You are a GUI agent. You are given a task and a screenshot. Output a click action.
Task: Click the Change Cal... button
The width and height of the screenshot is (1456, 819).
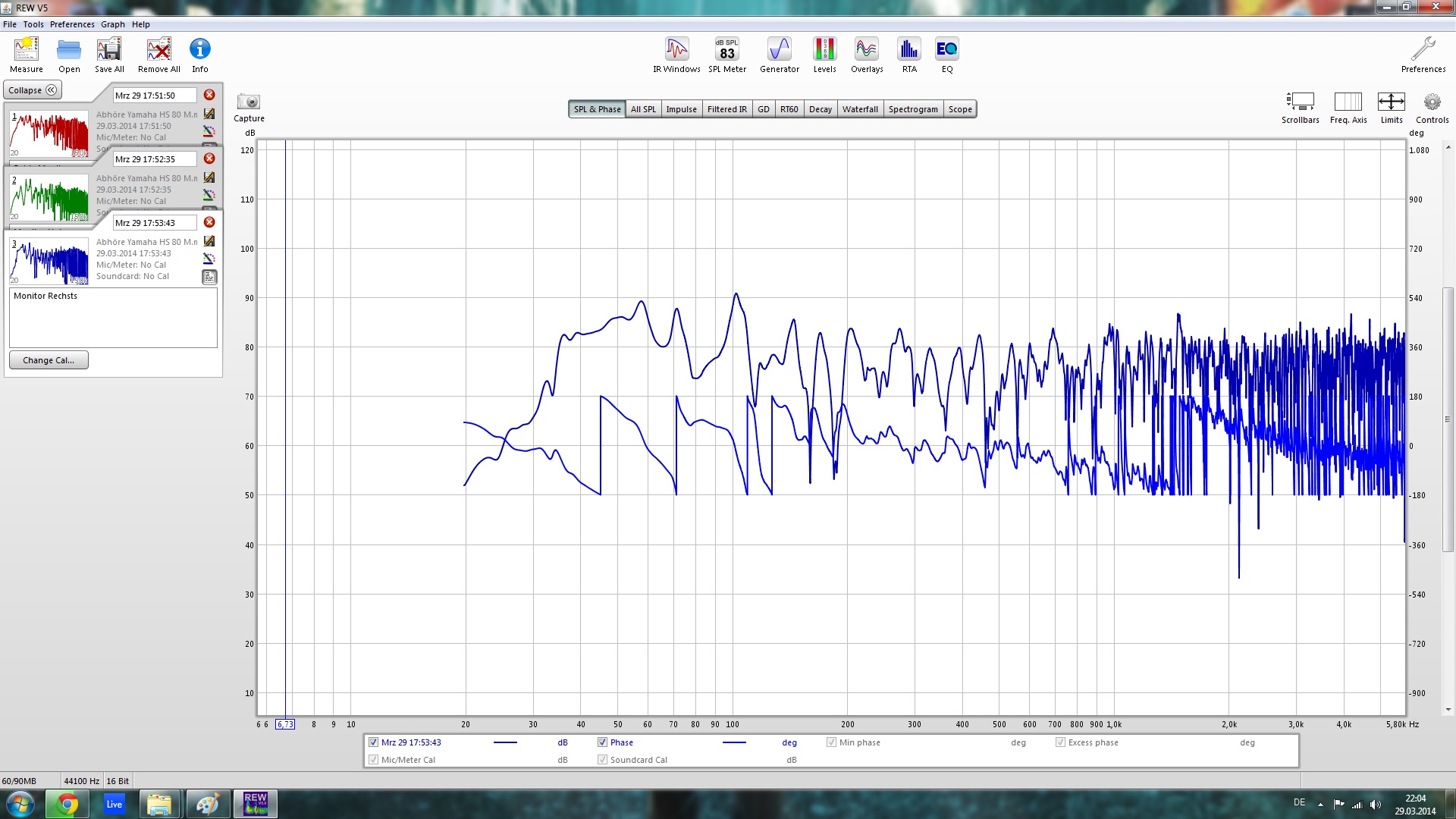[49, 360]
